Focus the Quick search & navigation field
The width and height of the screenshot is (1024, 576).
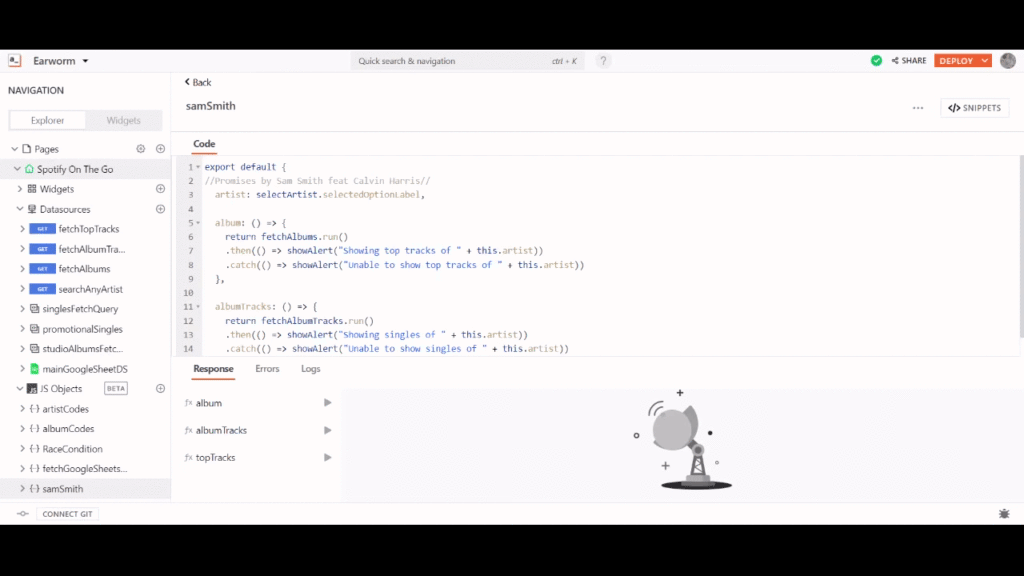click(468, 61)
